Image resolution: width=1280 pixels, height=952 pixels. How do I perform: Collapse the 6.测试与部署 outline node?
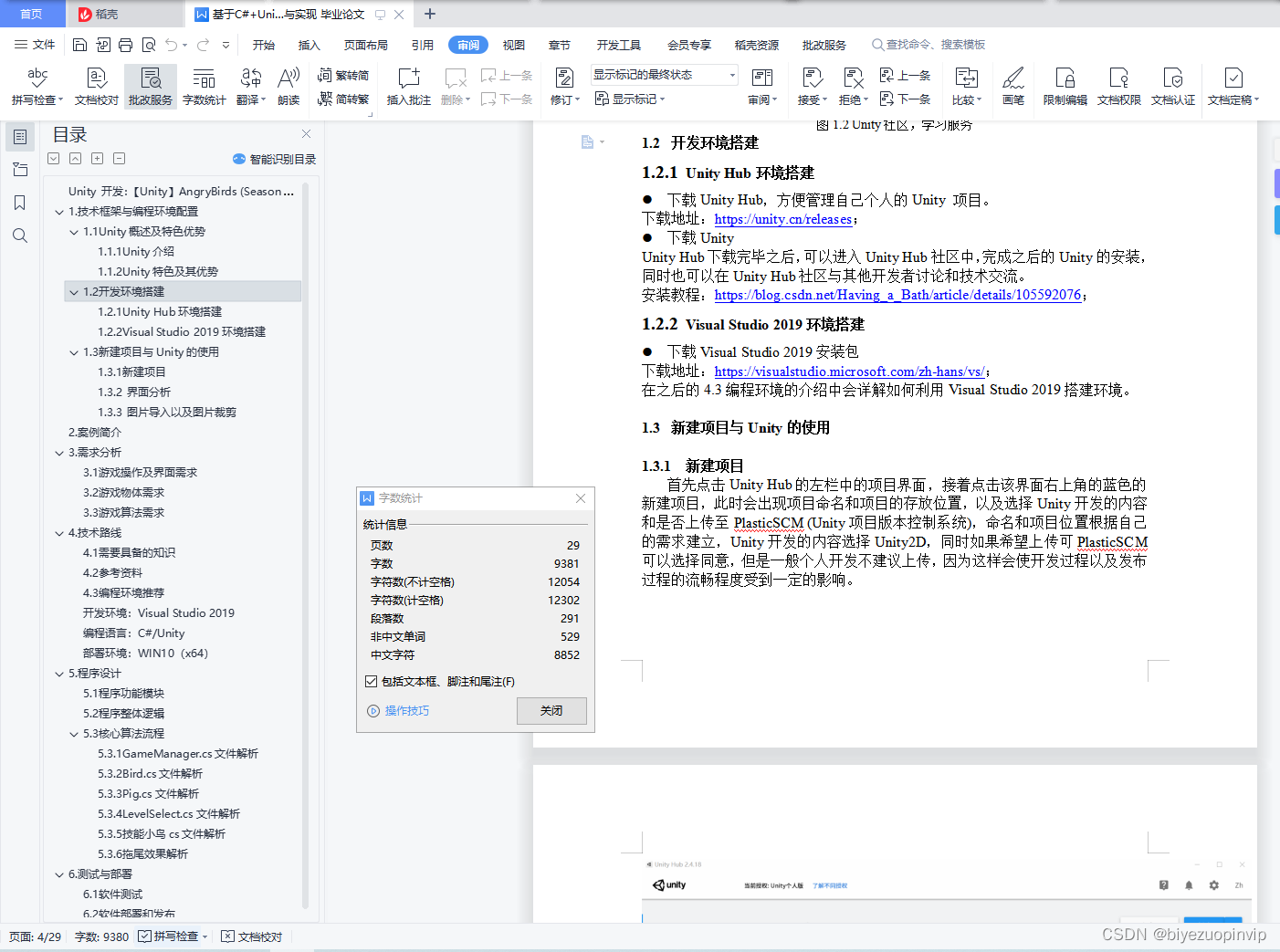[x=59, y=874]
